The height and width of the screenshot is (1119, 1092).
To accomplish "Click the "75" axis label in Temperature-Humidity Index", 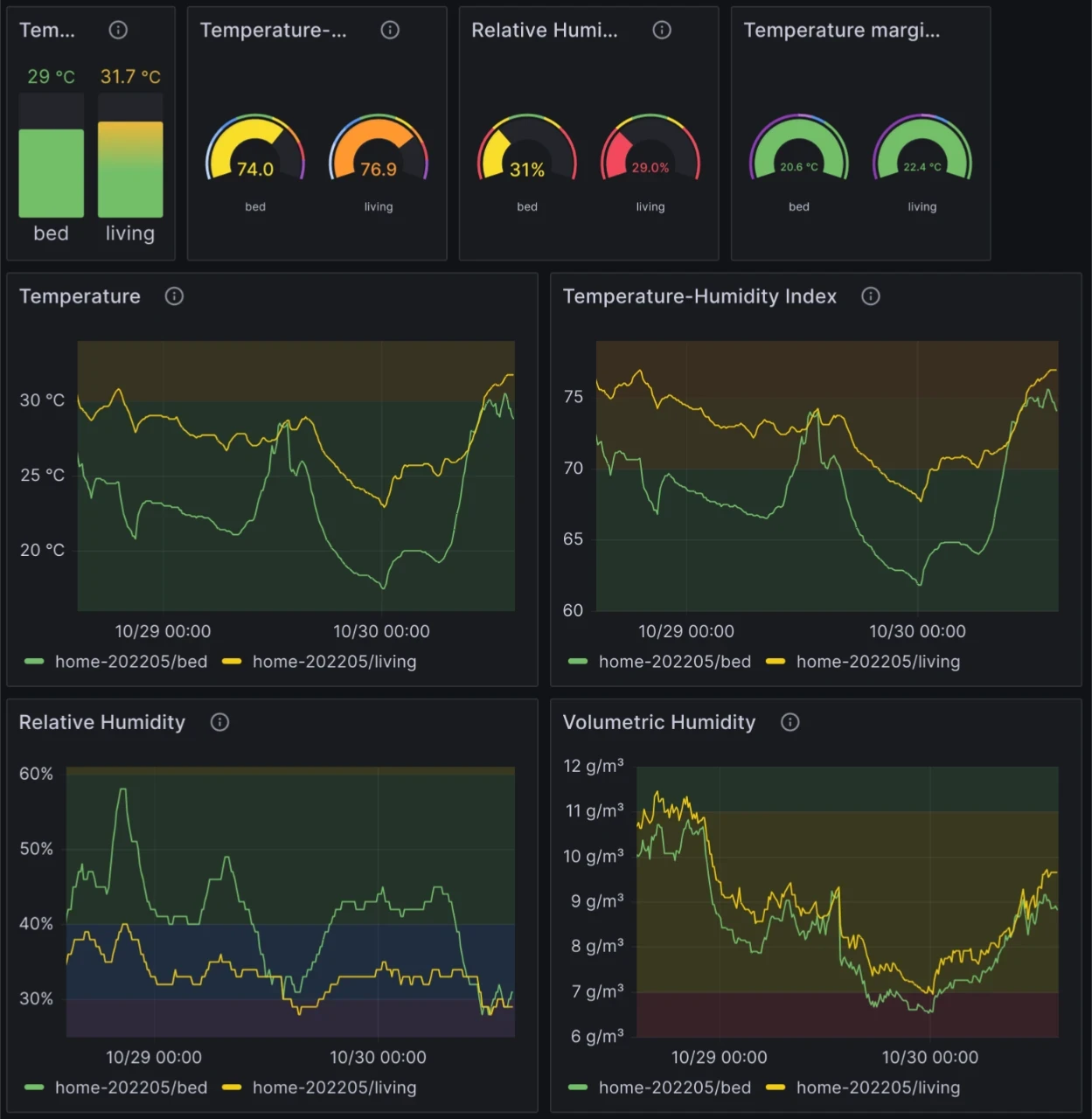I will pos(573,397).
